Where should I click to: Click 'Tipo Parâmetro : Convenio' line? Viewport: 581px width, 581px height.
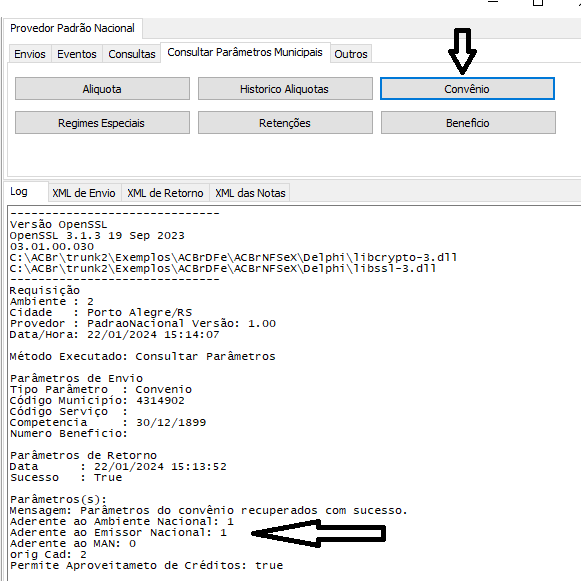[101, 389]
